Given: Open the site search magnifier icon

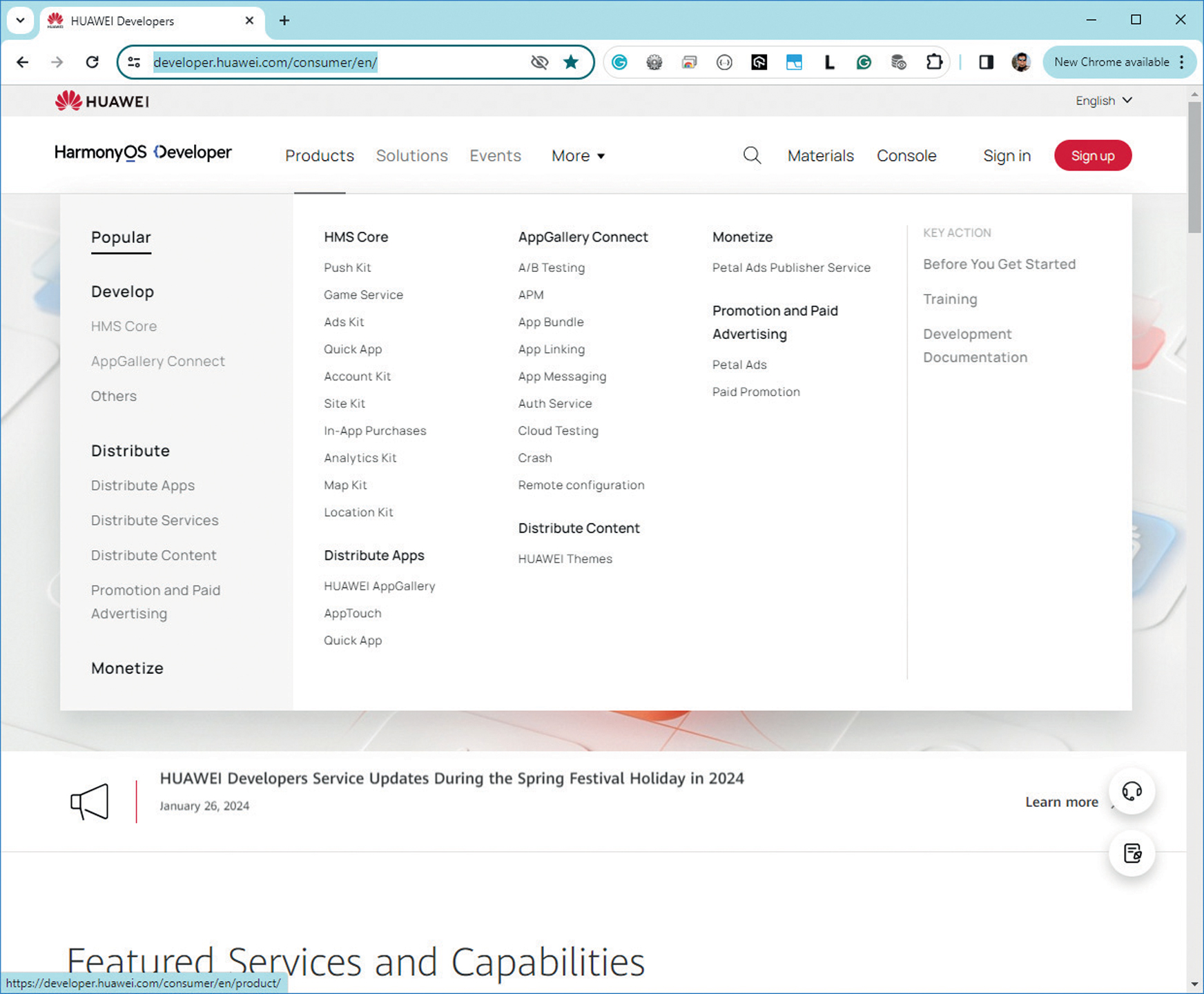Looking at the screenshot, I should (x=752, y=155).
